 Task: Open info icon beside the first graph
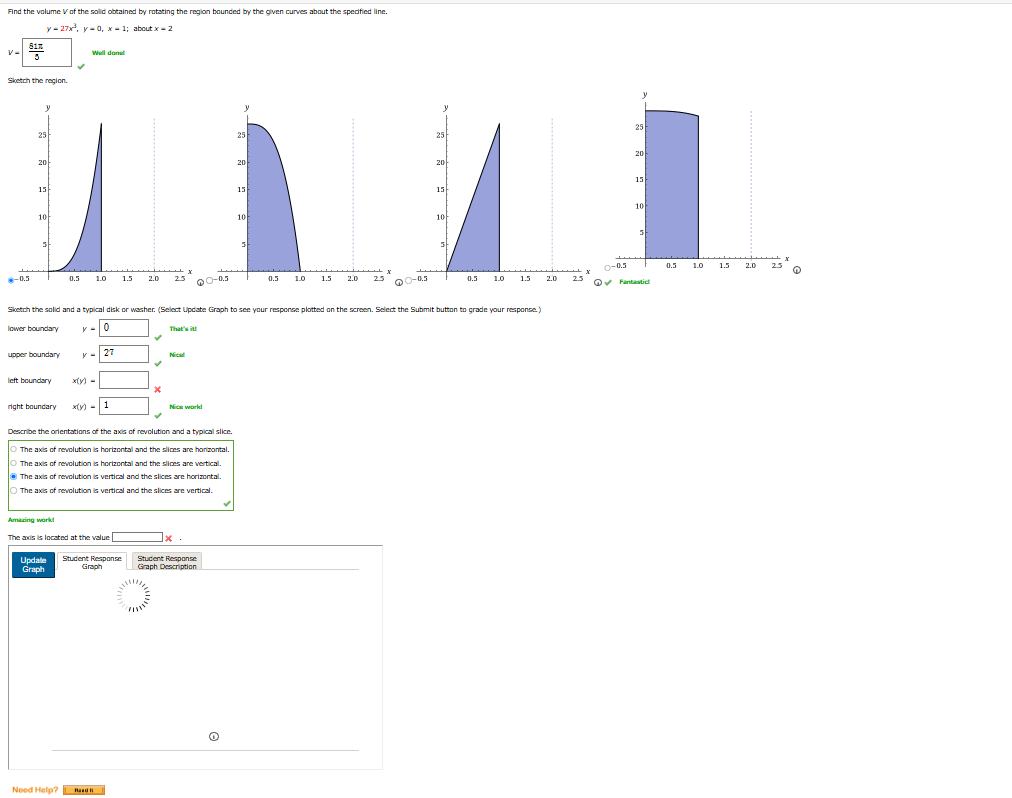[x=201, y=282]
